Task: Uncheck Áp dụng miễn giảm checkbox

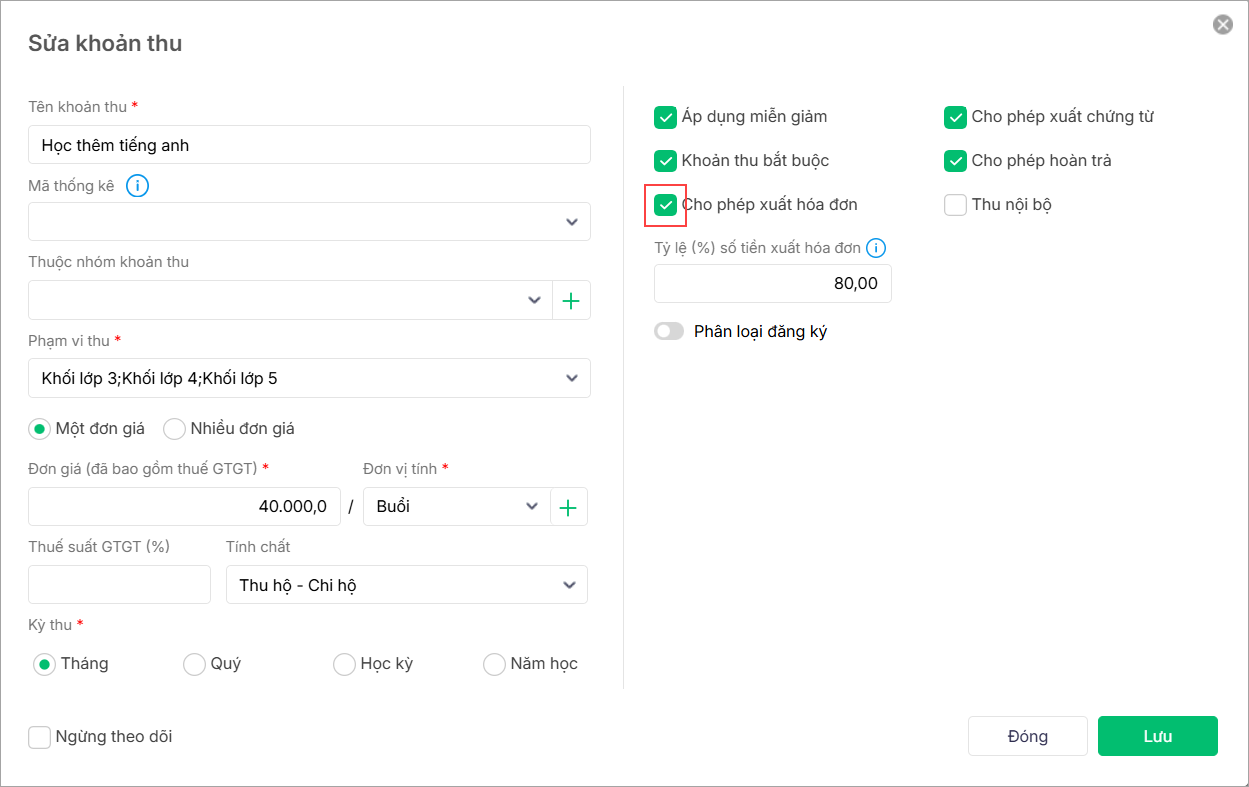Action: click(x=666, y=117)
